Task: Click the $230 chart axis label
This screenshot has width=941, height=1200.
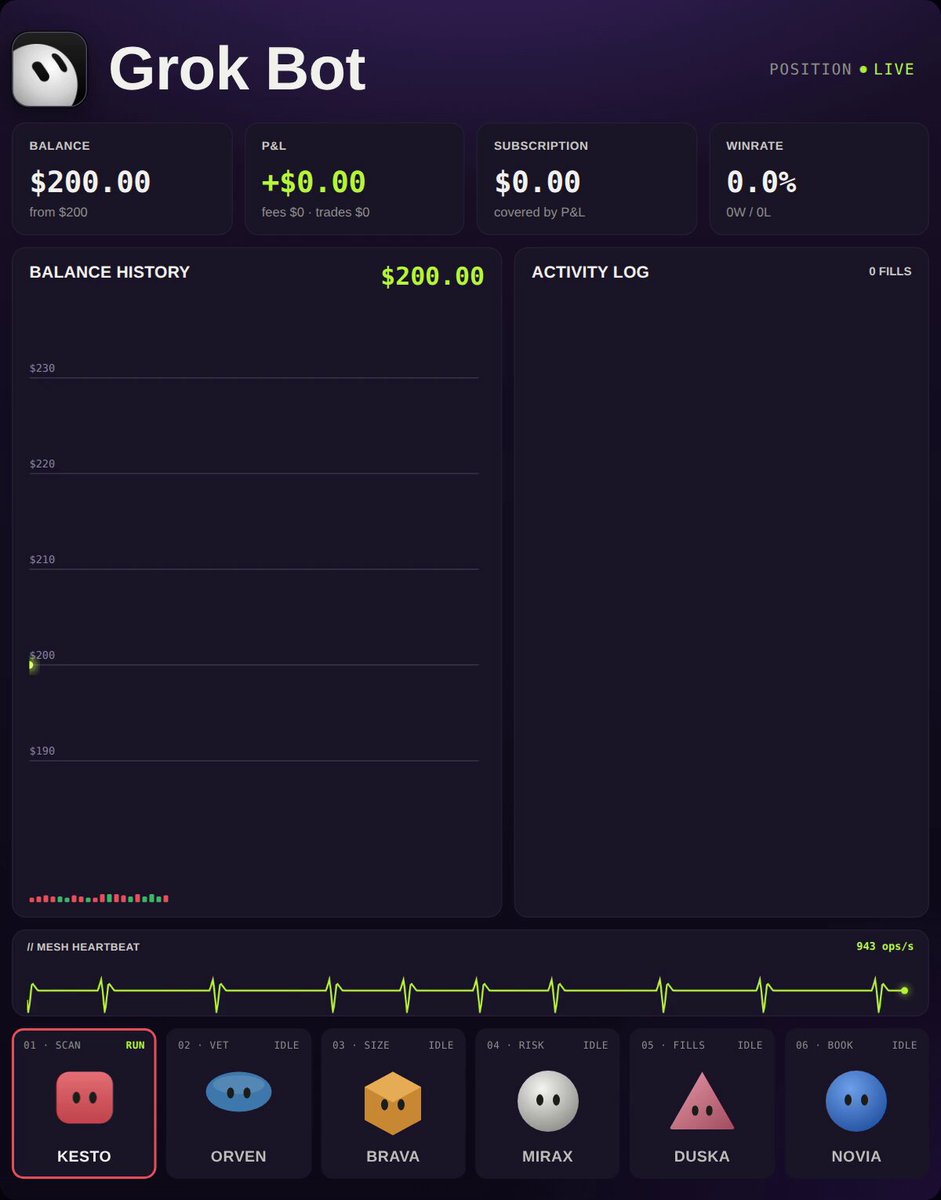Action: tap(42, 368)
